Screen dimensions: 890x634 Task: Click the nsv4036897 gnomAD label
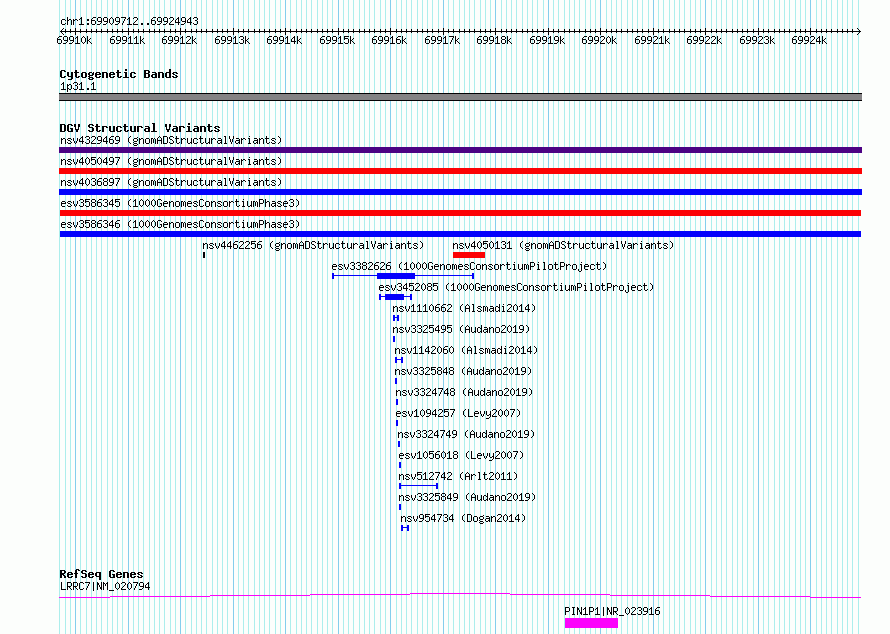click(x=171, y=182)
